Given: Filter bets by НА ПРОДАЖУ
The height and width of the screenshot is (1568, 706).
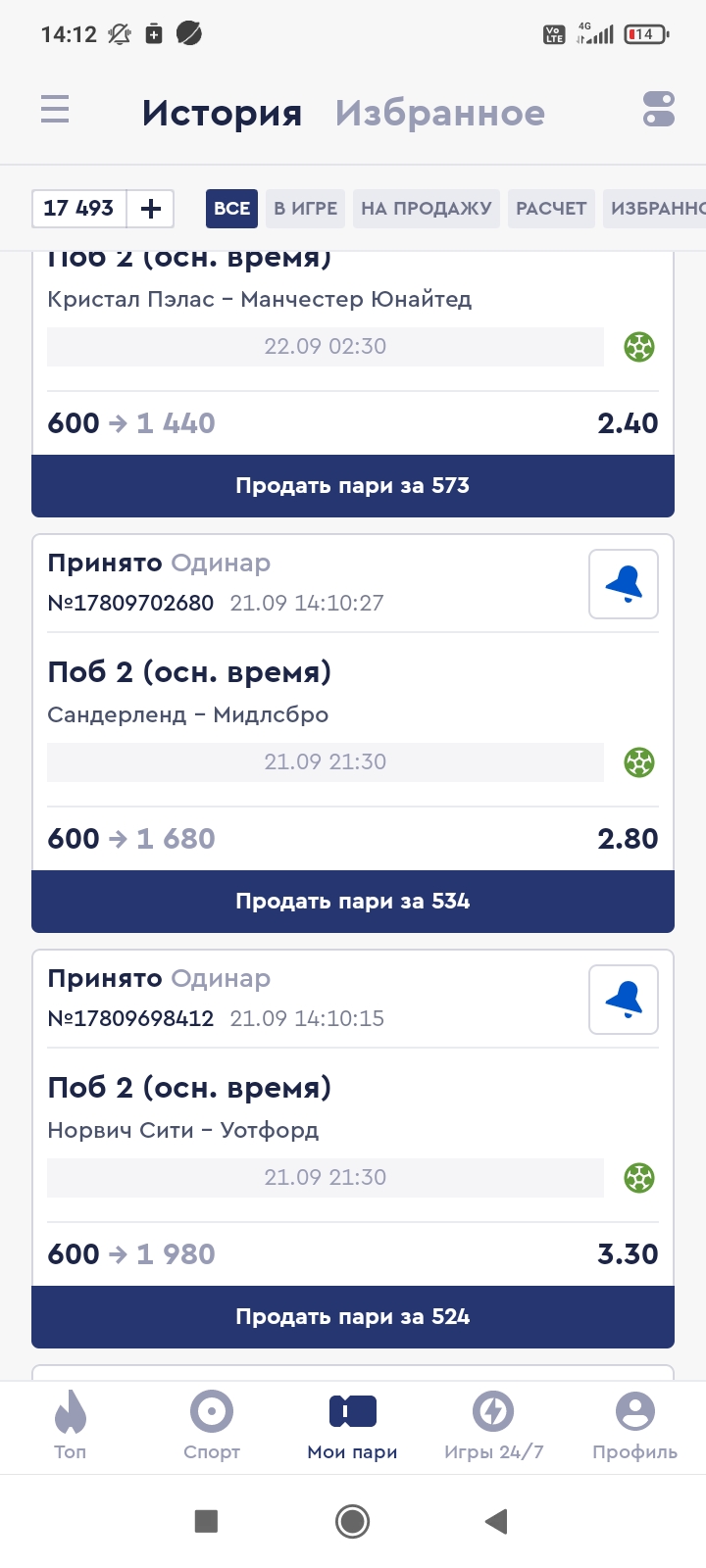Looking at the screenshot, I should pyautogui.click(x=427, y=208).
